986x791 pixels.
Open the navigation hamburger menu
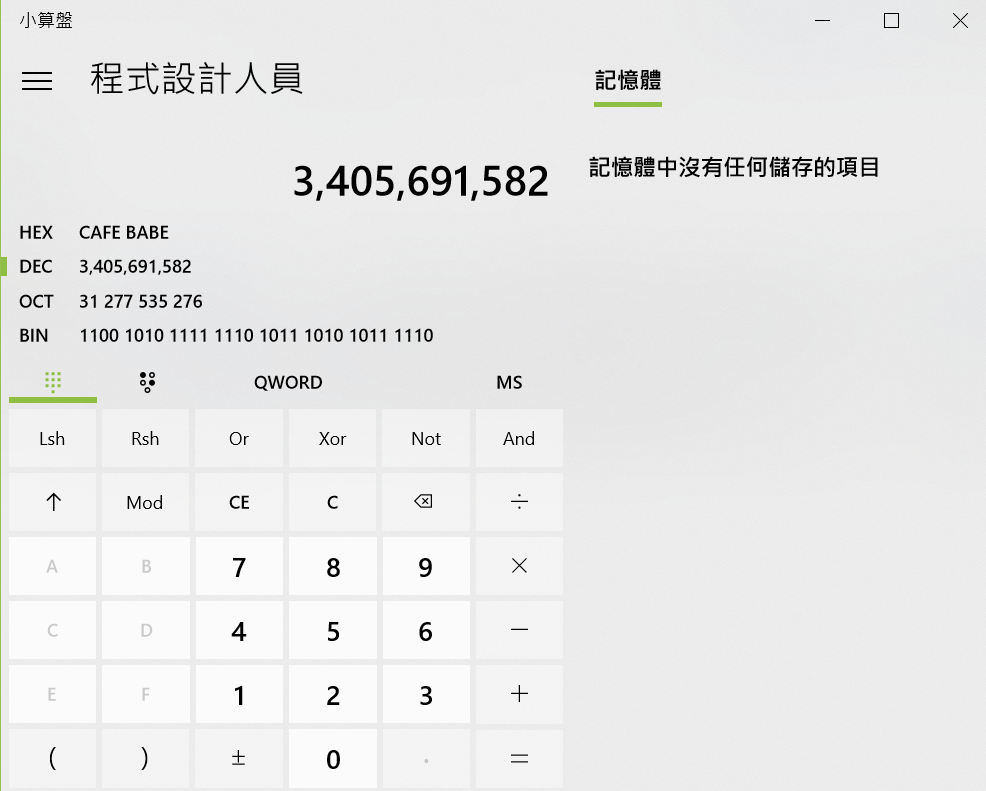pos(37,81)
